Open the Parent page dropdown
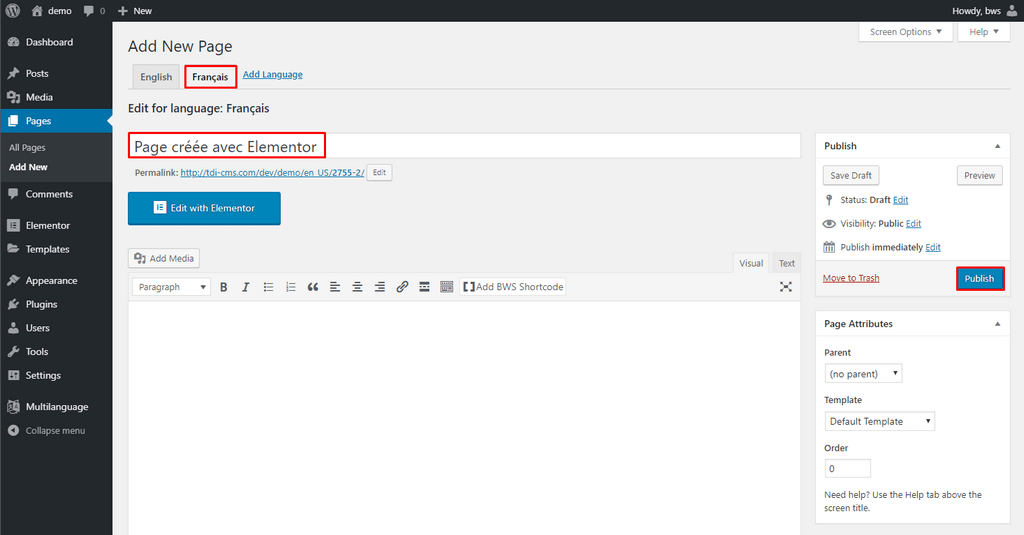The image size is (1024, 535). click(863, 374)
